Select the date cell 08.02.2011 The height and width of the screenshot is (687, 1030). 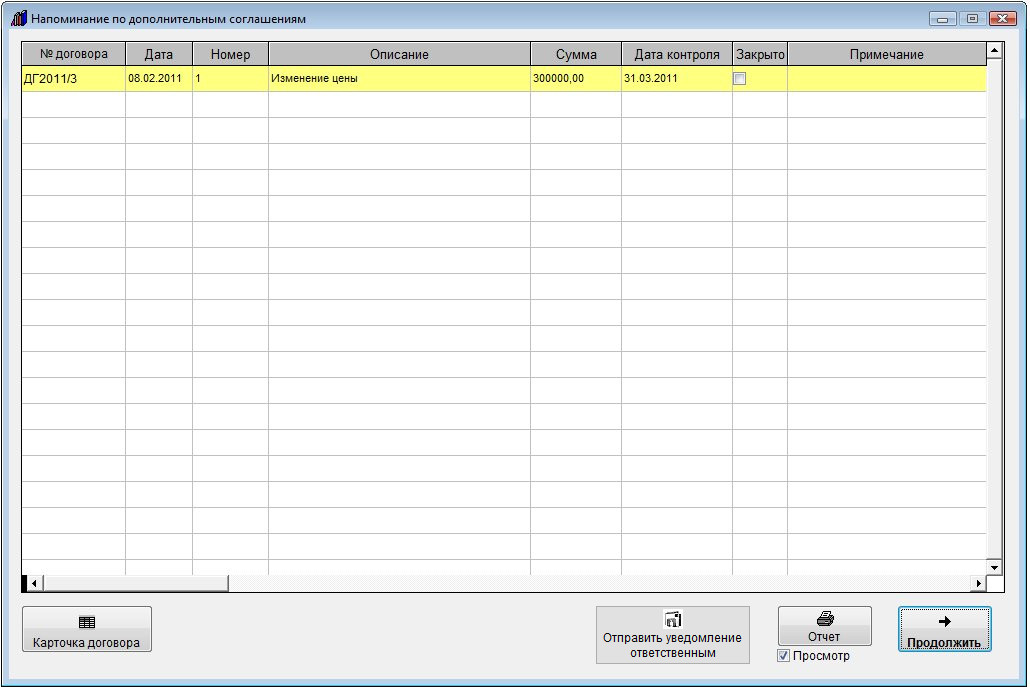[x=159, y=79]
